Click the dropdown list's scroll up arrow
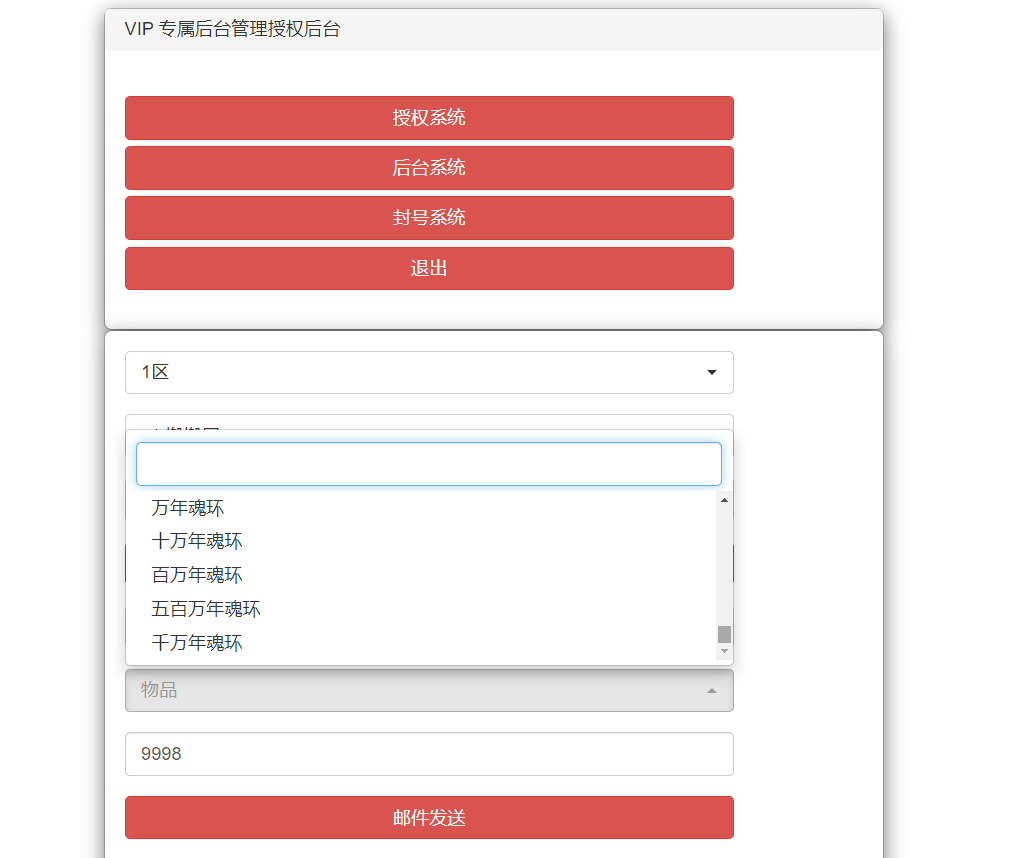1017x858 pixels. [x=724, y=499]
